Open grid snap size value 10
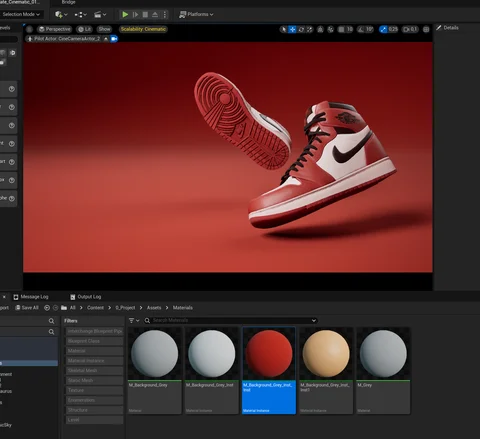This screenshot has height=439, width=480. (349, 29)
